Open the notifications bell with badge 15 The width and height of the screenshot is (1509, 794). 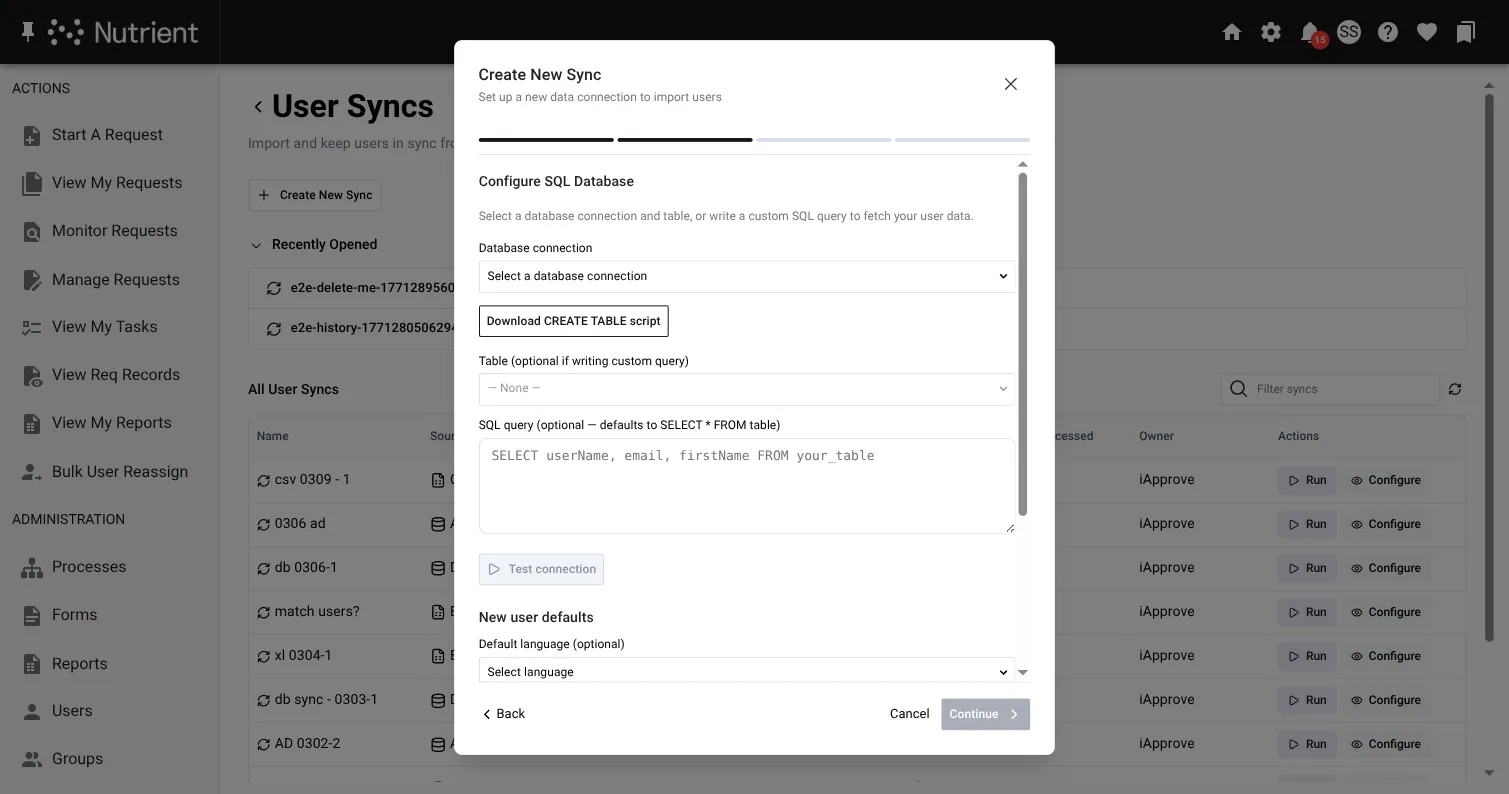(1310, 32)
